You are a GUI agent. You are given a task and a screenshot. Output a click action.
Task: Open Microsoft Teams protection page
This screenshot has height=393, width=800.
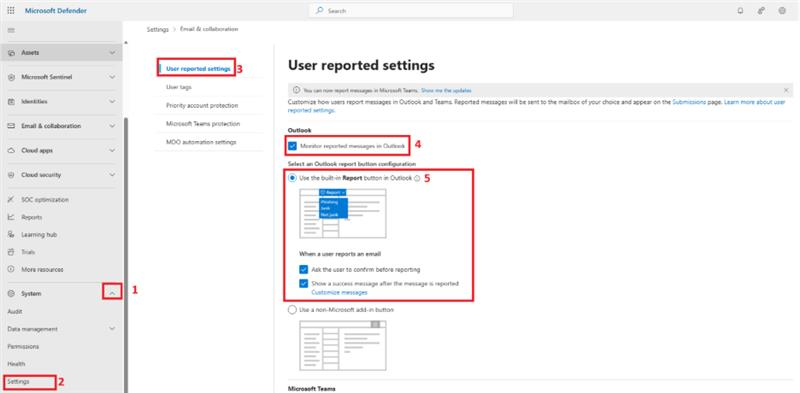[203, 124]
